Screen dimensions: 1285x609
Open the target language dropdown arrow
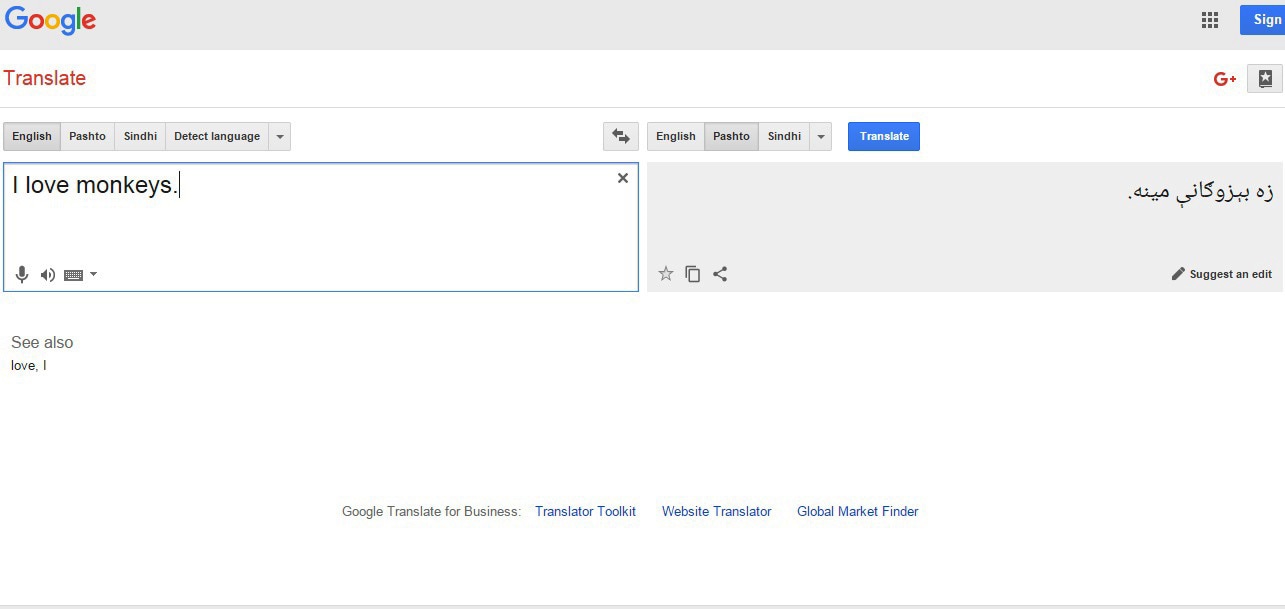tap(820, 136)
